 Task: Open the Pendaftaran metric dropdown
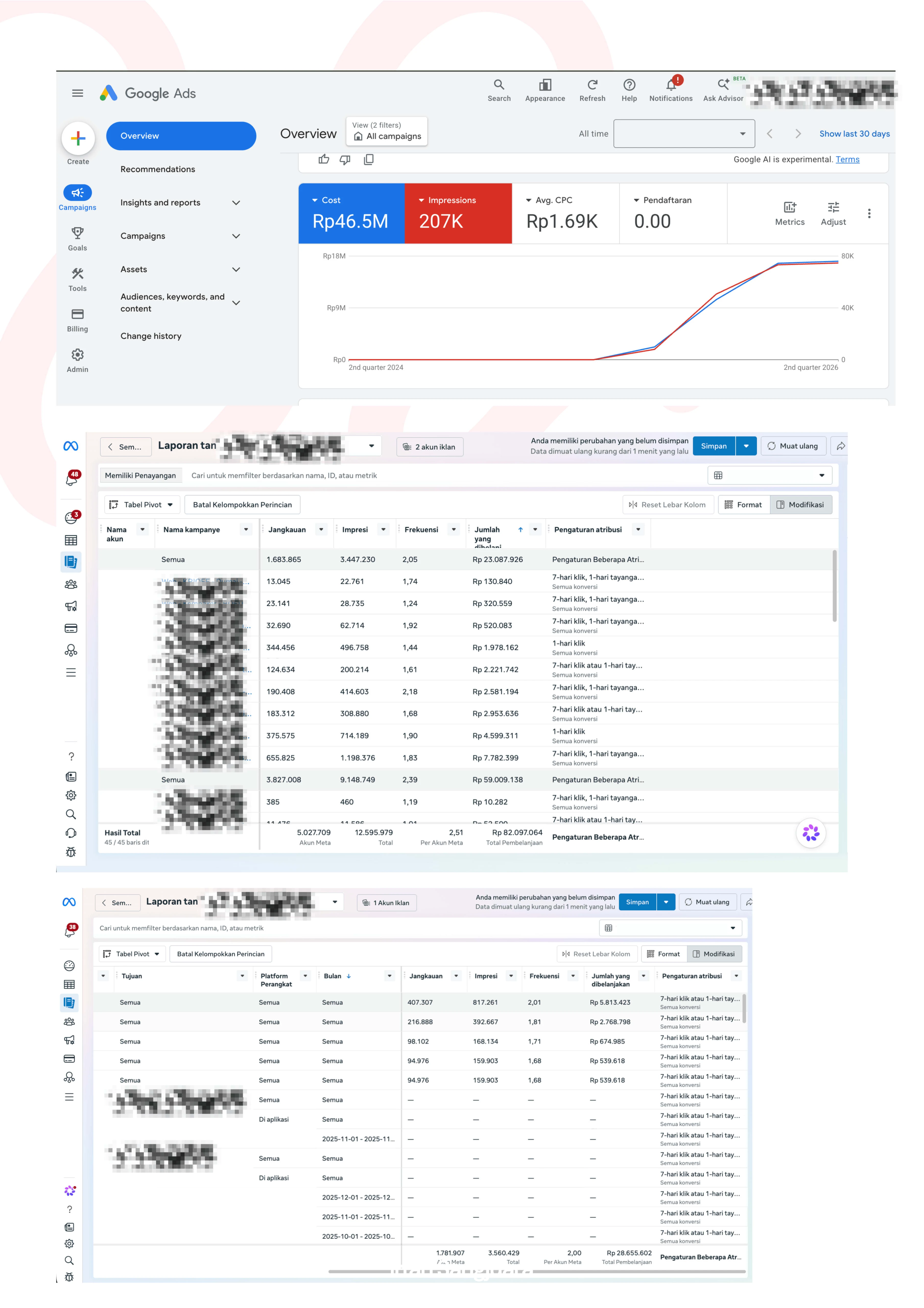tap(662, 201)
